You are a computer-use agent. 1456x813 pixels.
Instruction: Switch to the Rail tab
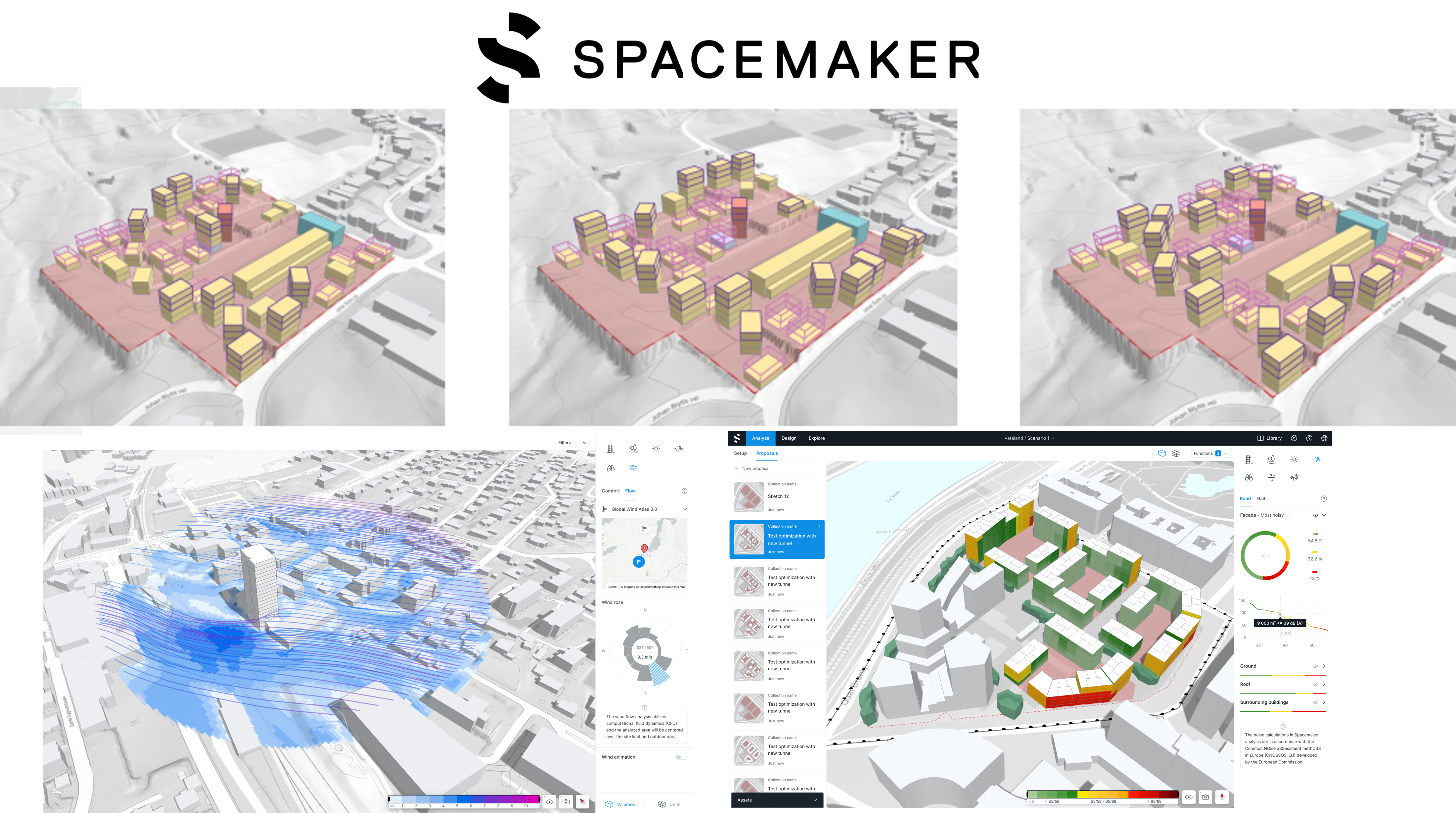point(1260,499)
